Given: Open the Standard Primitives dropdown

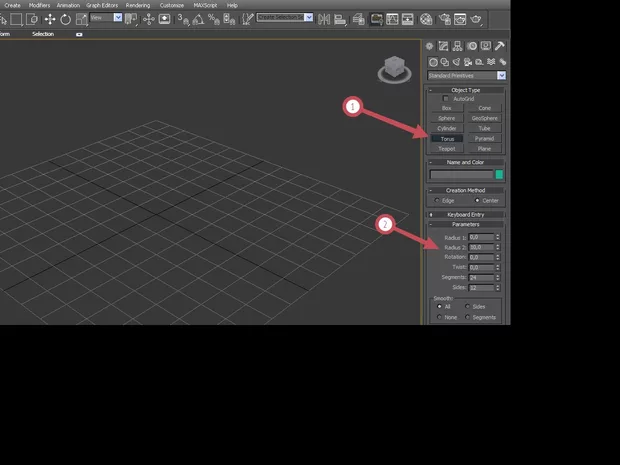Looking at the screenshot, I should pyautogui.click(x=501, y=75).
